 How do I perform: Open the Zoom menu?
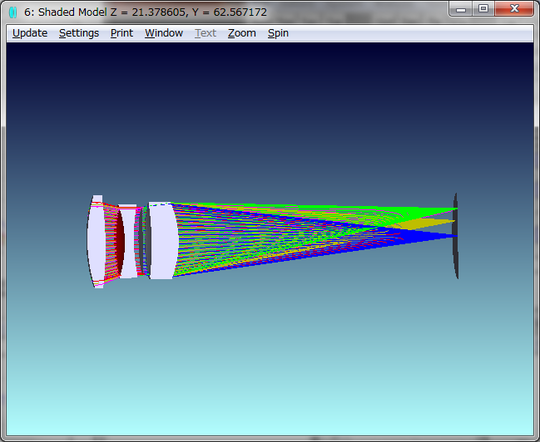pos(242,33)
